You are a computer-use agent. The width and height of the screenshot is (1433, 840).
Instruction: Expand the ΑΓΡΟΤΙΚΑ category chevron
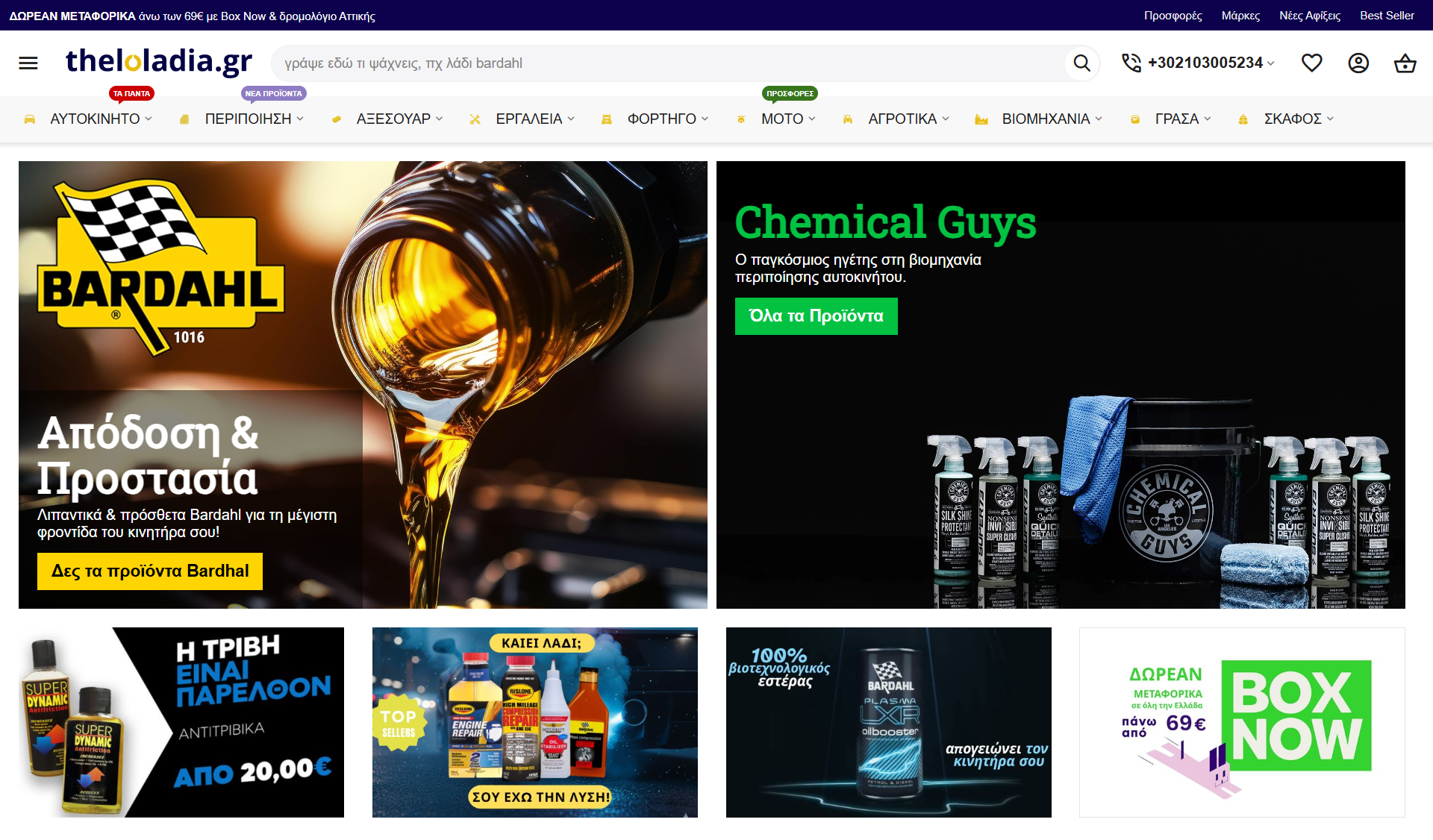(x=946, y=119)
